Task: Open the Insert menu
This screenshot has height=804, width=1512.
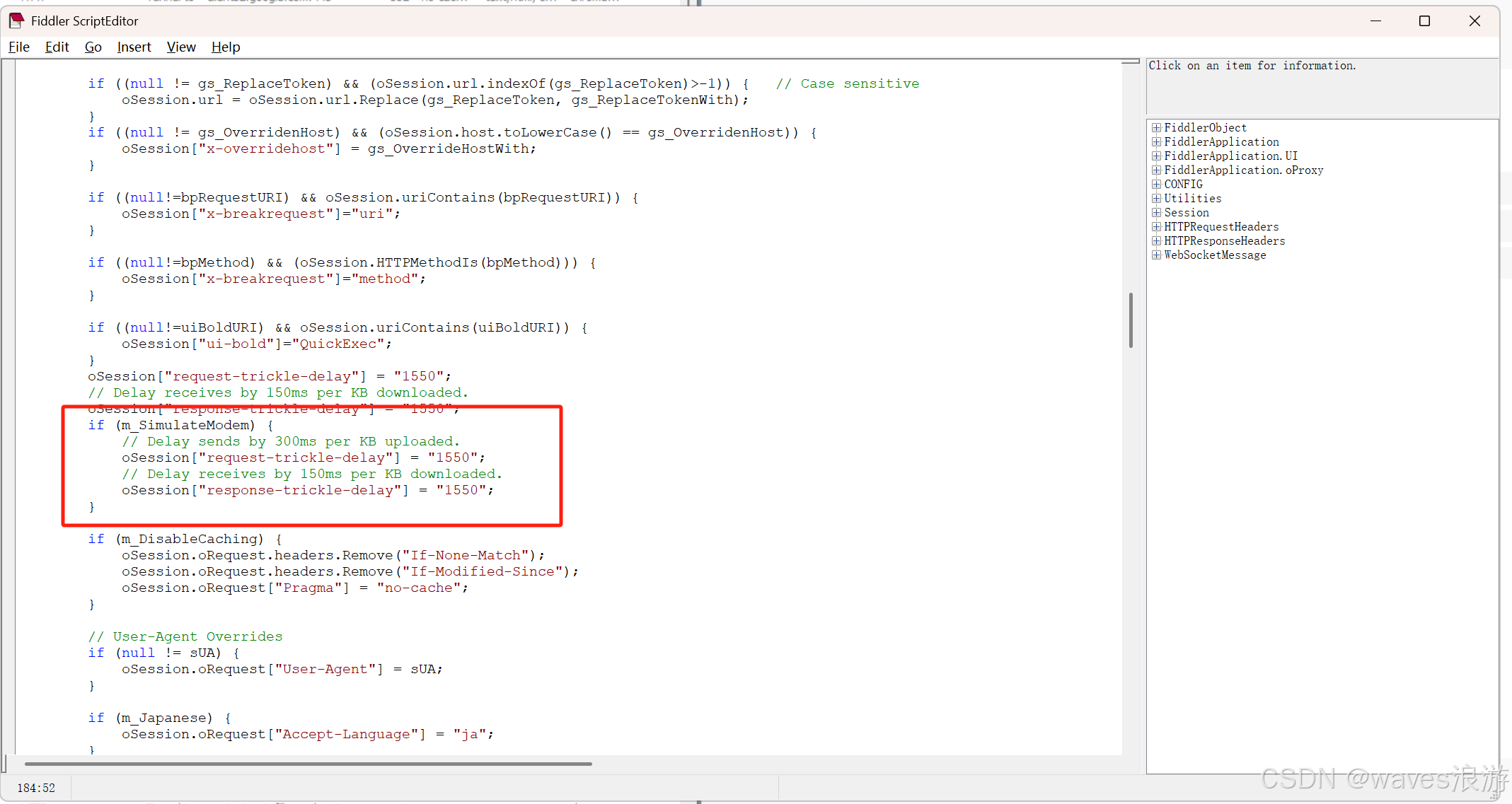Action: coord(134,47)
